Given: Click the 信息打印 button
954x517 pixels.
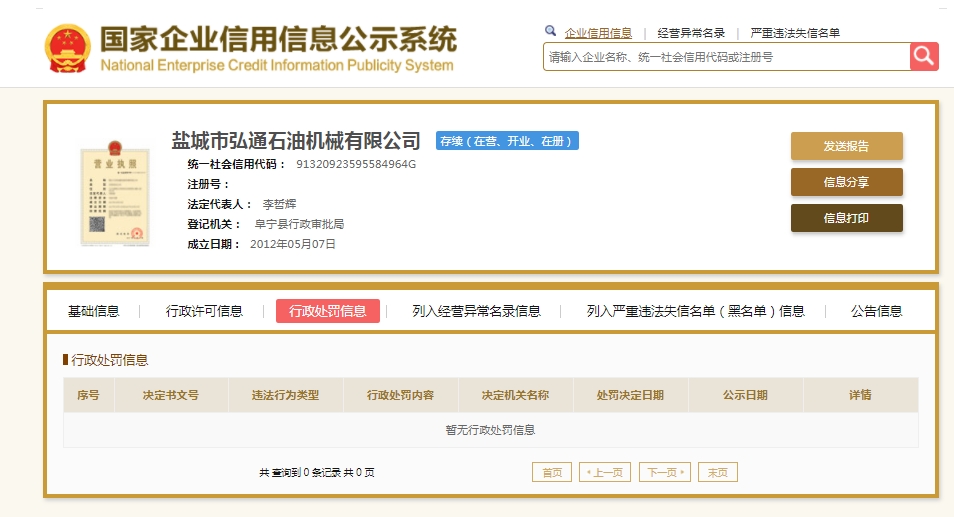Looking at the screenshot, I should [846, 218].
